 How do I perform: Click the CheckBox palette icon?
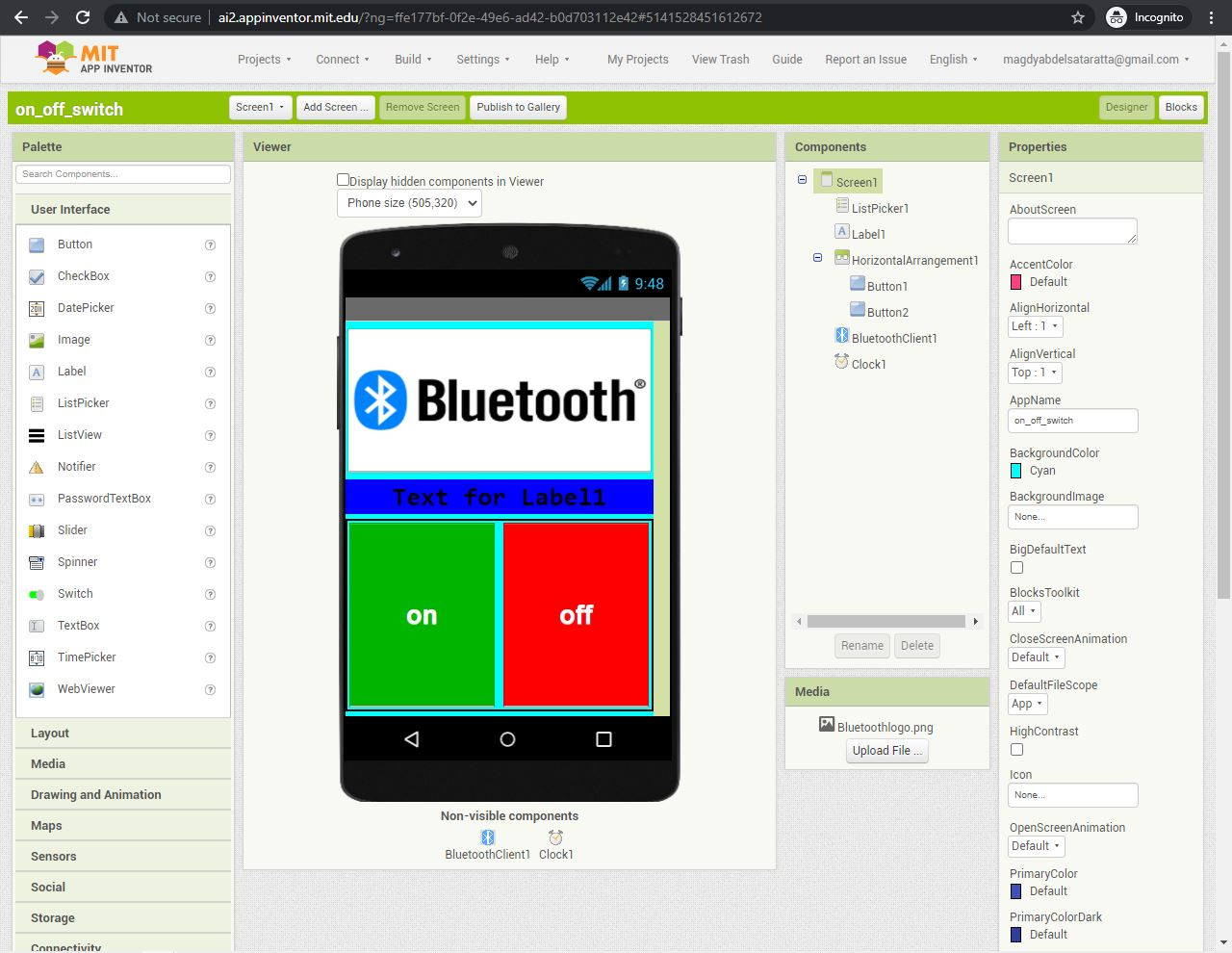(37, 276)
